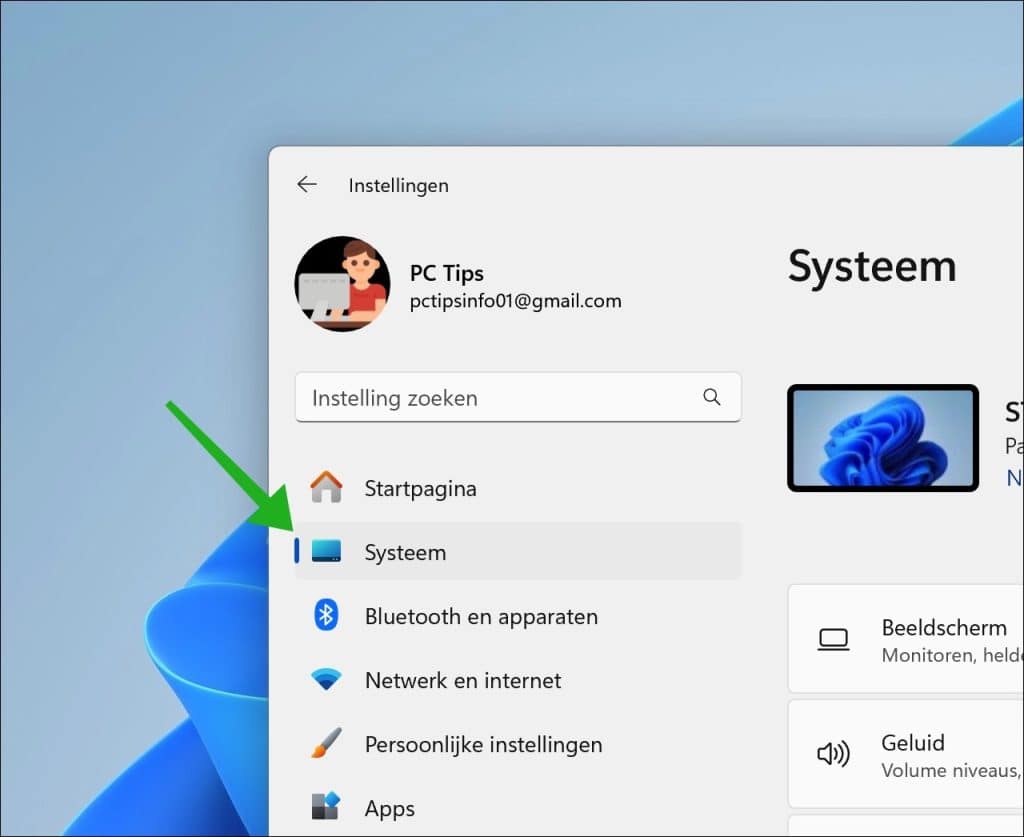Select the Systeem monitor icon

326,550
